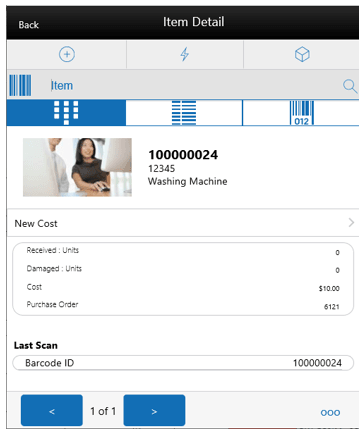Select item number 100000024 heading
Screen dimensions: 362x435
click(x=183, y=155)
